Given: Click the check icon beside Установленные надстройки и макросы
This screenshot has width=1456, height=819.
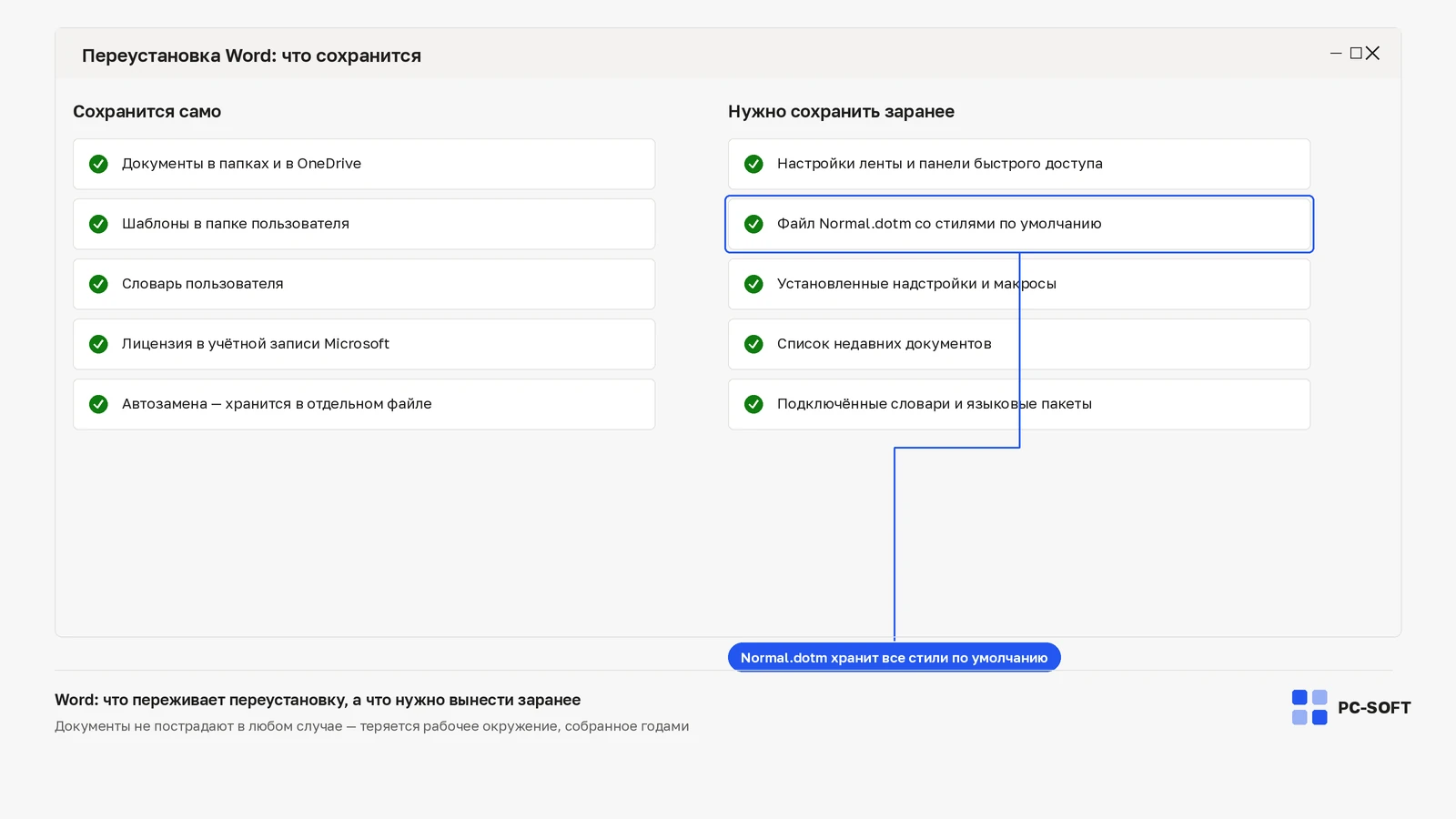Looking at the screenshot, I should [x=753, y=284].
